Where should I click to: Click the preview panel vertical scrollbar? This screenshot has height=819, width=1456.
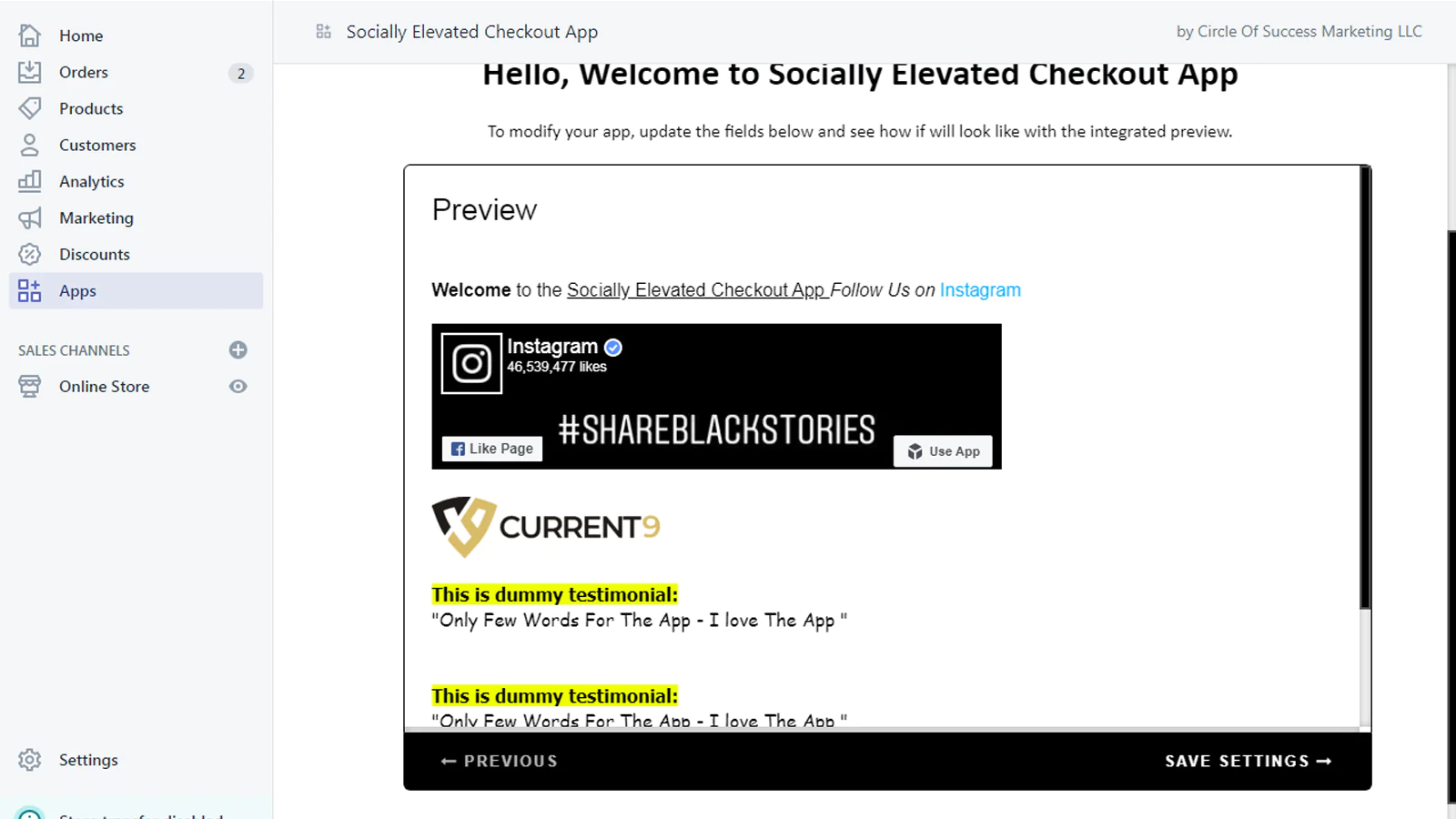1365,388
